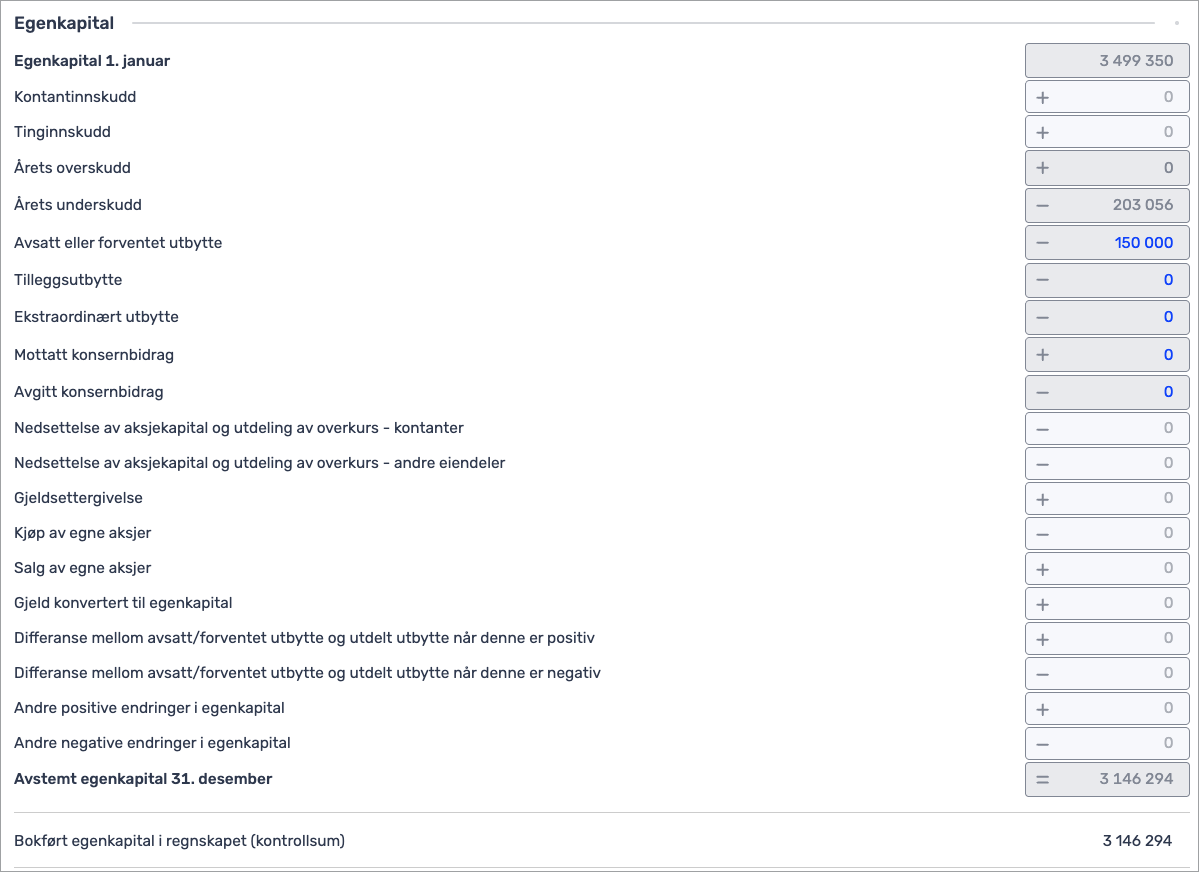Click the Egenkapital 1. januar amount box
The height and width of the screenshot is (872, 1199).
pyautogui.click(x=1107, y=61)
